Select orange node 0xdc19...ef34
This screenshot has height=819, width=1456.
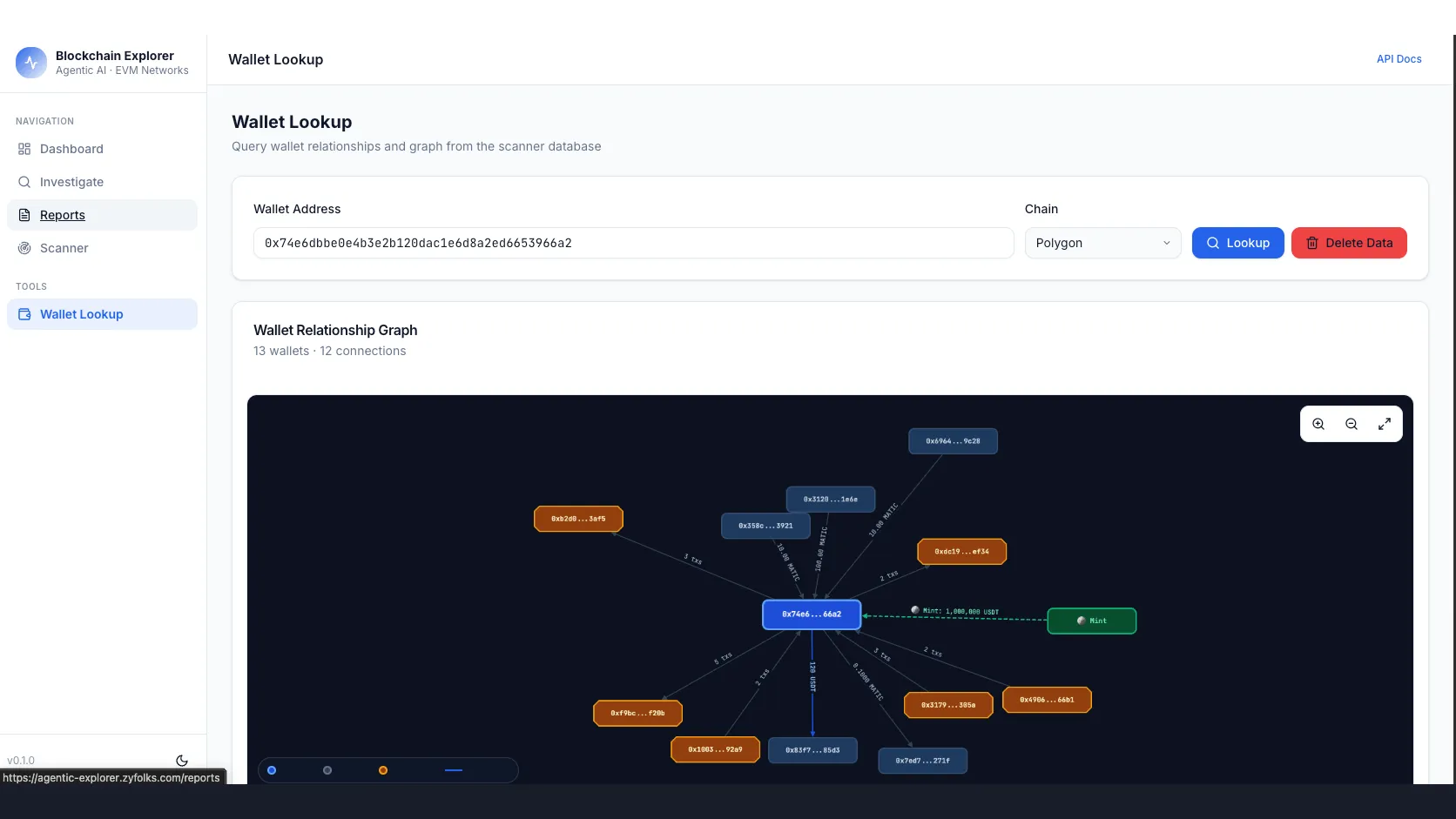962,552
